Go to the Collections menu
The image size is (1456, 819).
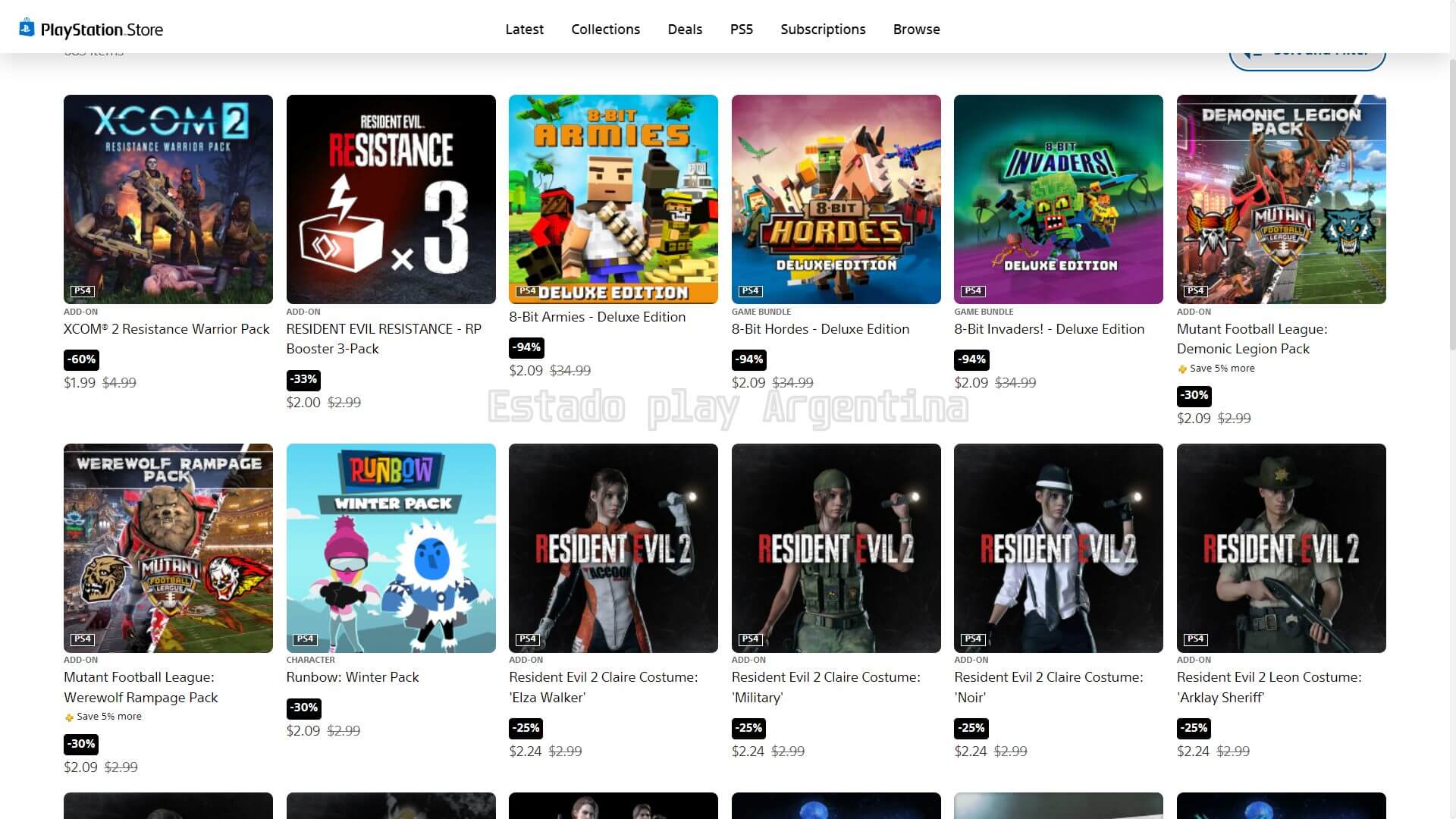pos(605,30)
